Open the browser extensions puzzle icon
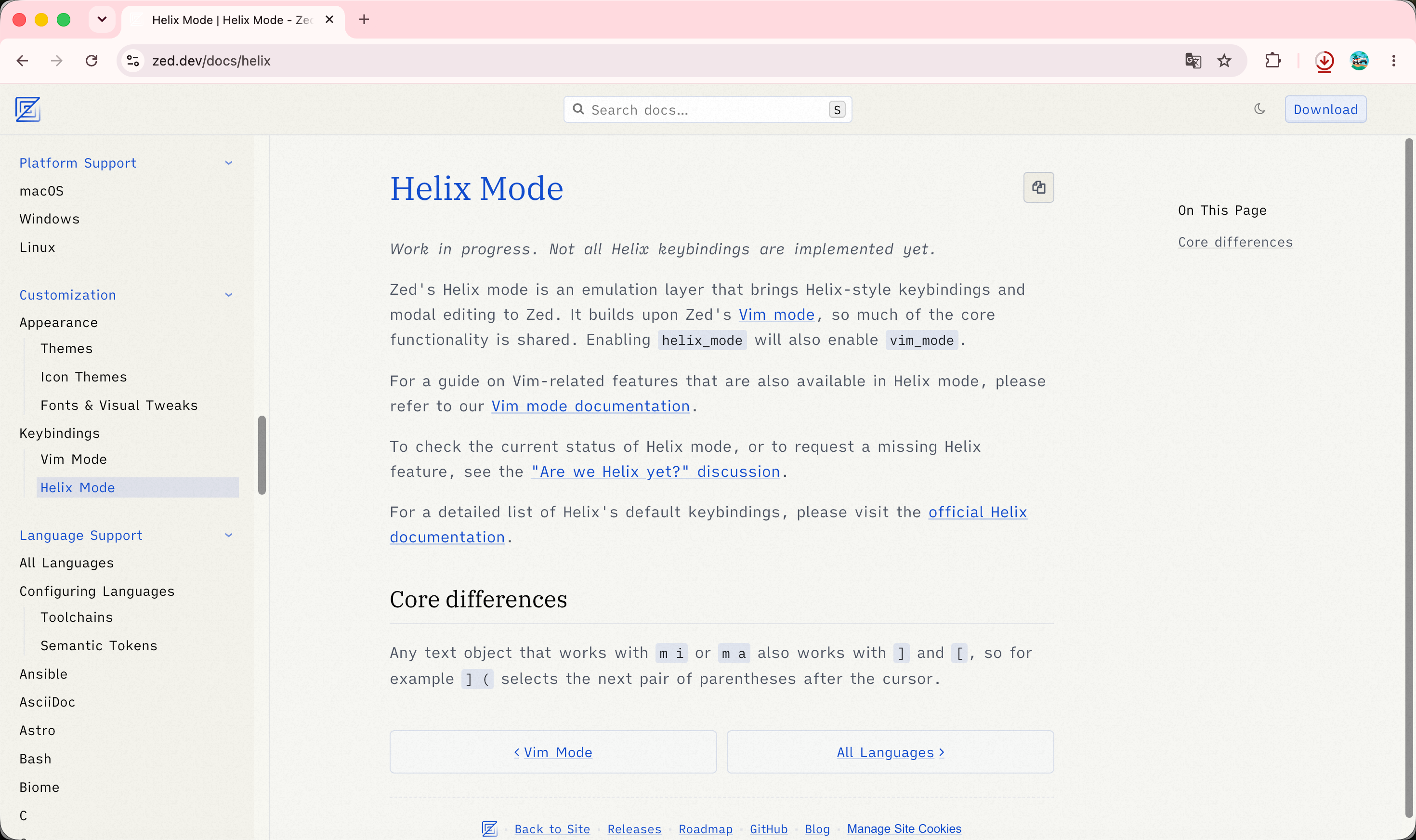1416x840 pixels. pyautogui.click(x=1273, y=61)
